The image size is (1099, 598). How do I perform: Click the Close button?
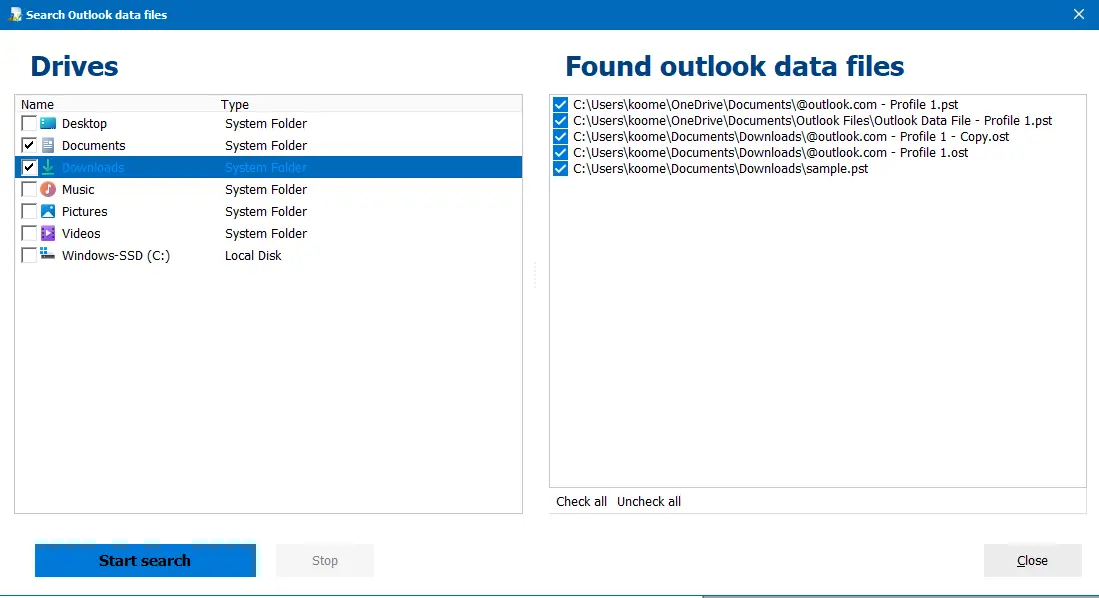[1032, 560]
